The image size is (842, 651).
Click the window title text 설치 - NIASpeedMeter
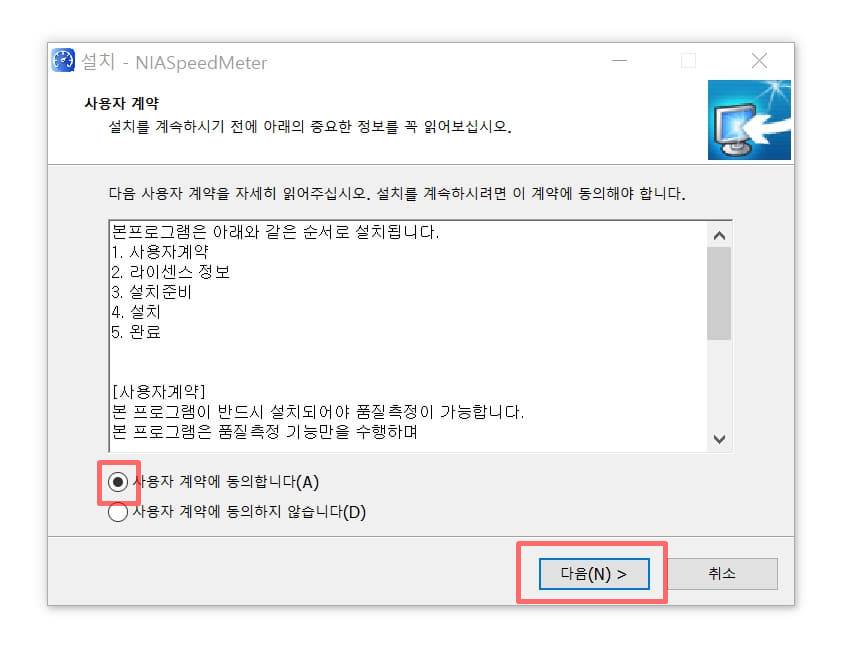tap(174, 62)
